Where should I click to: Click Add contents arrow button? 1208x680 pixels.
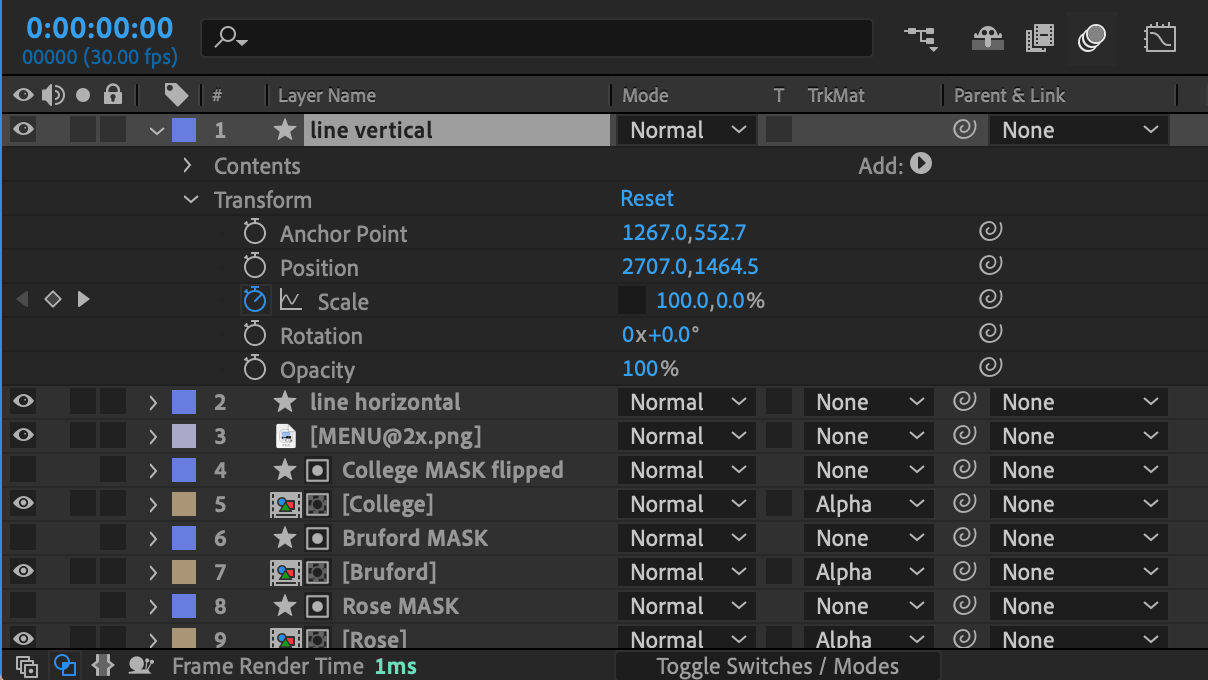921,163
